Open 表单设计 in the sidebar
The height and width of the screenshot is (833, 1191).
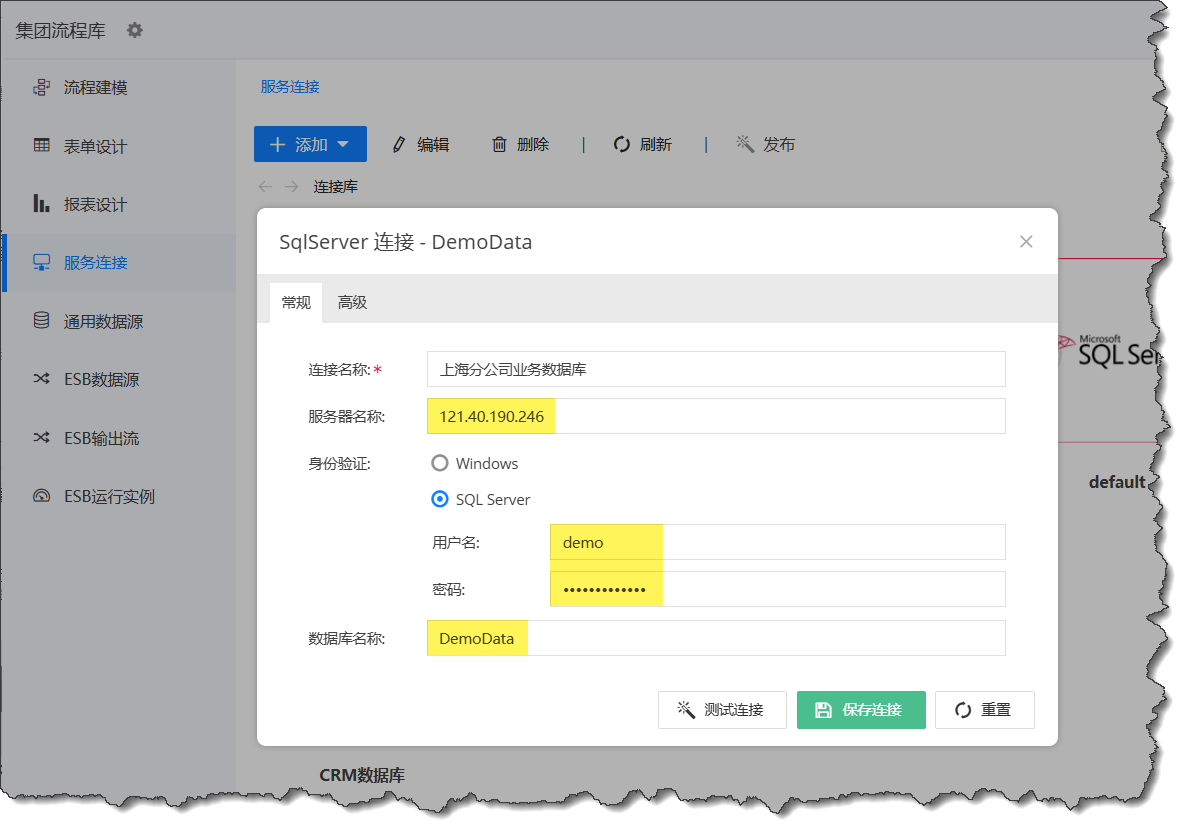click(x=95, y=146)
